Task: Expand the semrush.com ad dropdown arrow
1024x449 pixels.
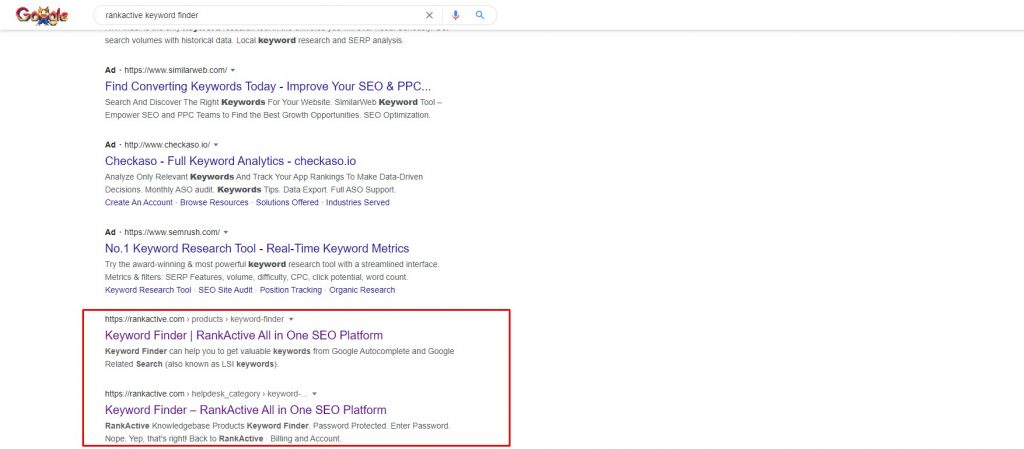Action: point(226,232)
